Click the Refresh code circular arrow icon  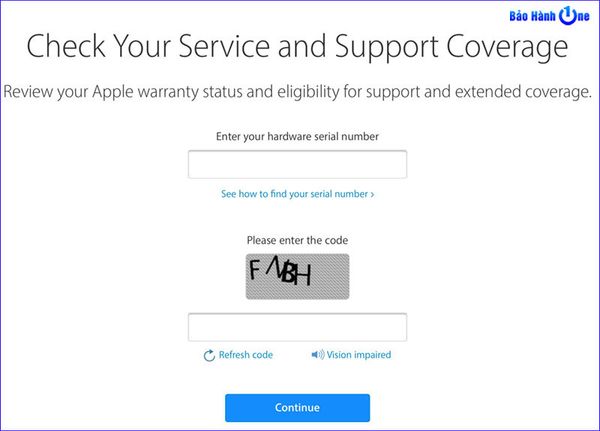[209, 355]
